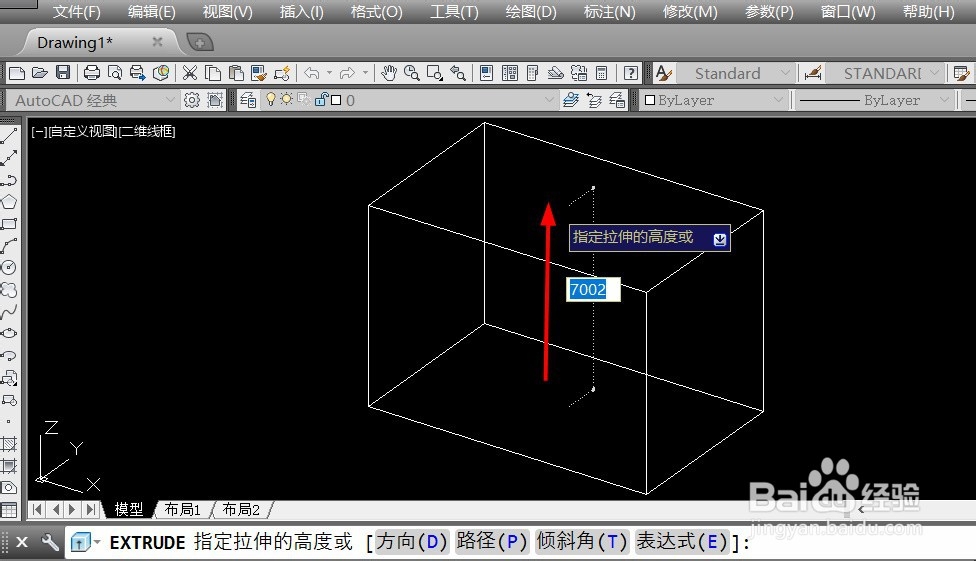Viewport: 976px width, 561px height.
Task: Open the undo history dropdown arrow
Action: (329, 73)
